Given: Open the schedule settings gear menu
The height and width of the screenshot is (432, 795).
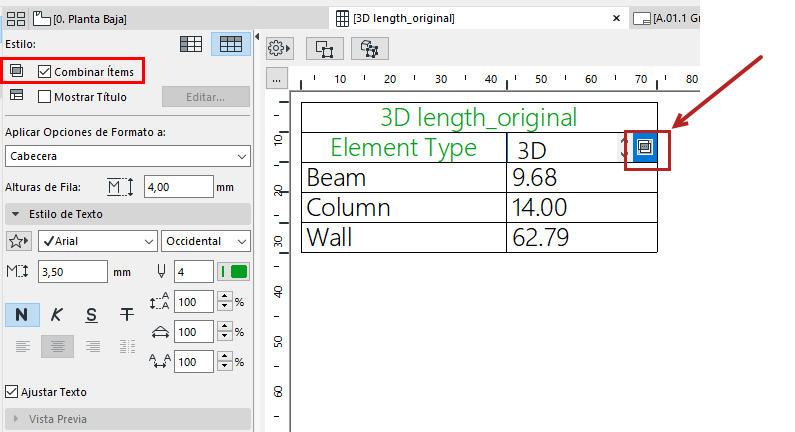Looking at the screenshot, I should click(280, 48).
